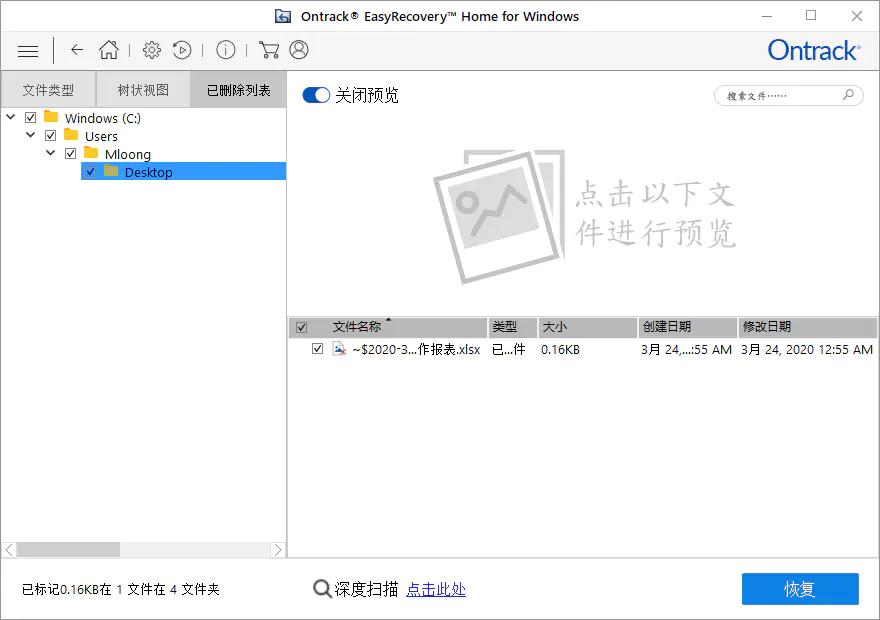Open the user account icon
The height and width of the screenshot is (620, 880).
click(x=299, y=50)
